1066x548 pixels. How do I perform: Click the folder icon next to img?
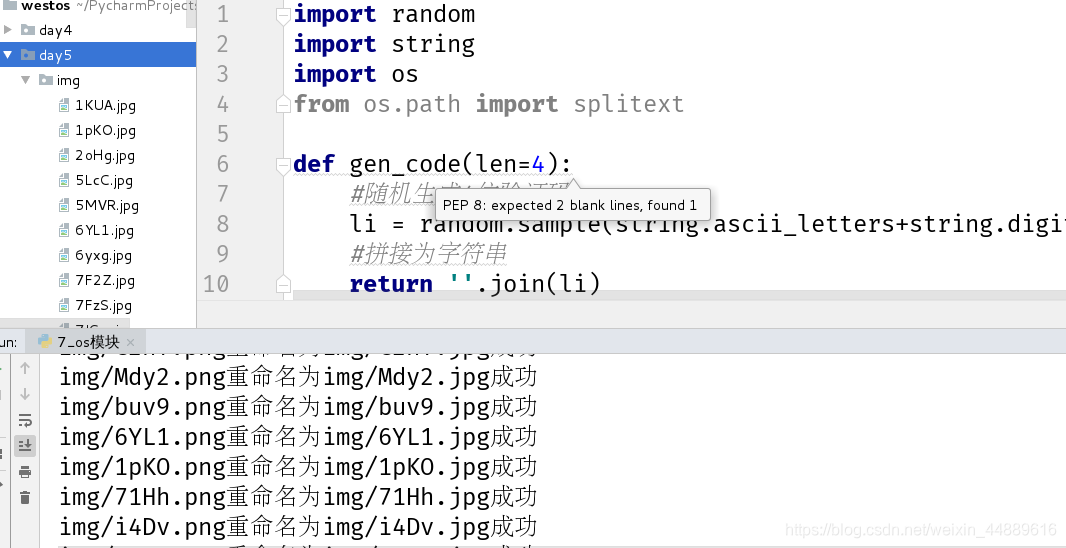pos(46,80)
